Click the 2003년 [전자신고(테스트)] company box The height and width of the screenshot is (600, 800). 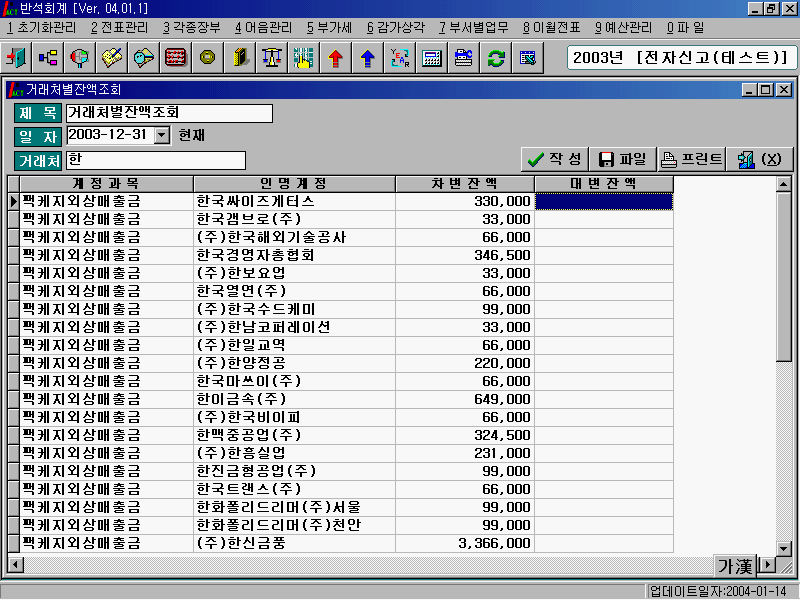click(681, 57)
